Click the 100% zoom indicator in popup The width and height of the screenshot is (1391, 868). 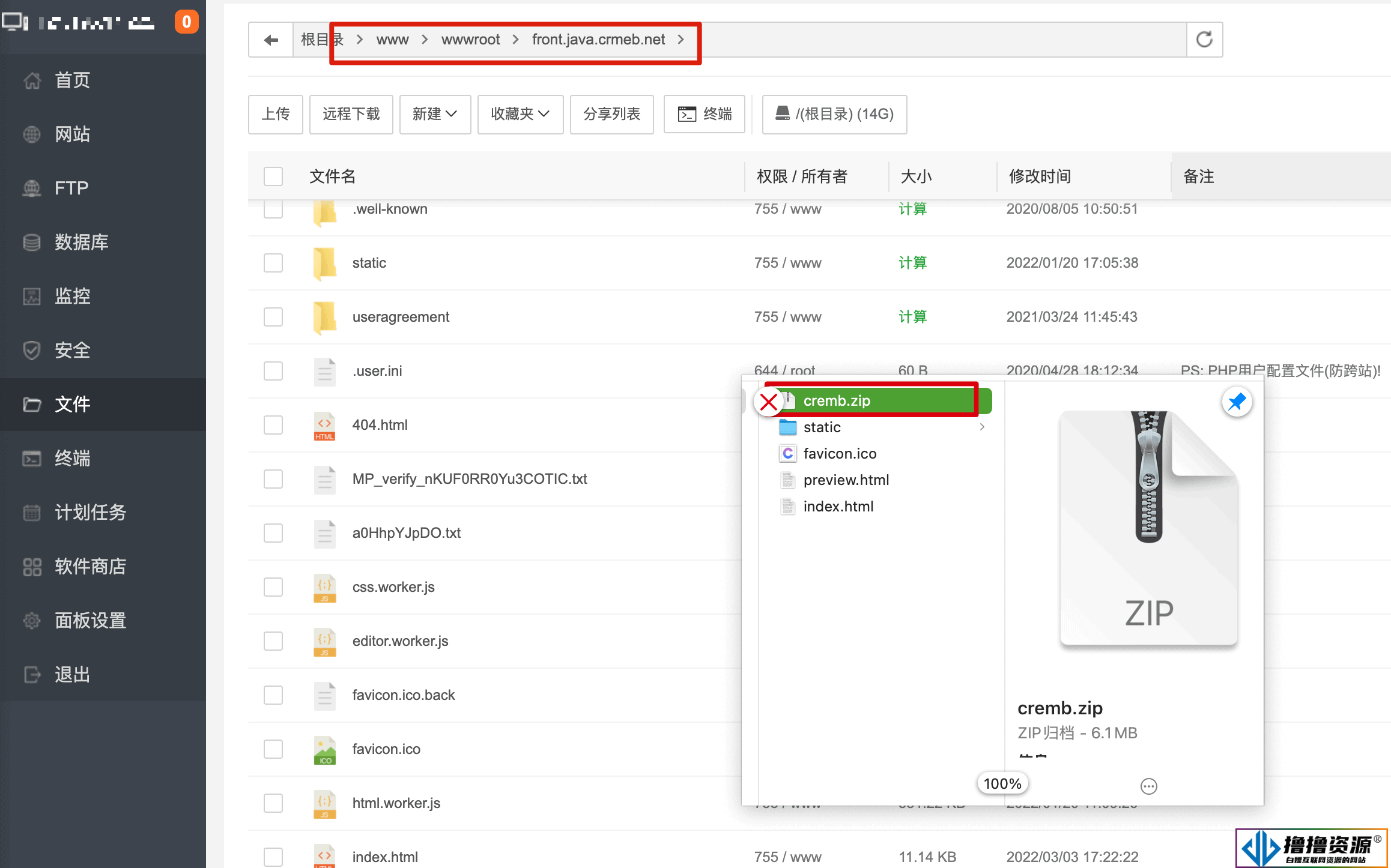1002,783
